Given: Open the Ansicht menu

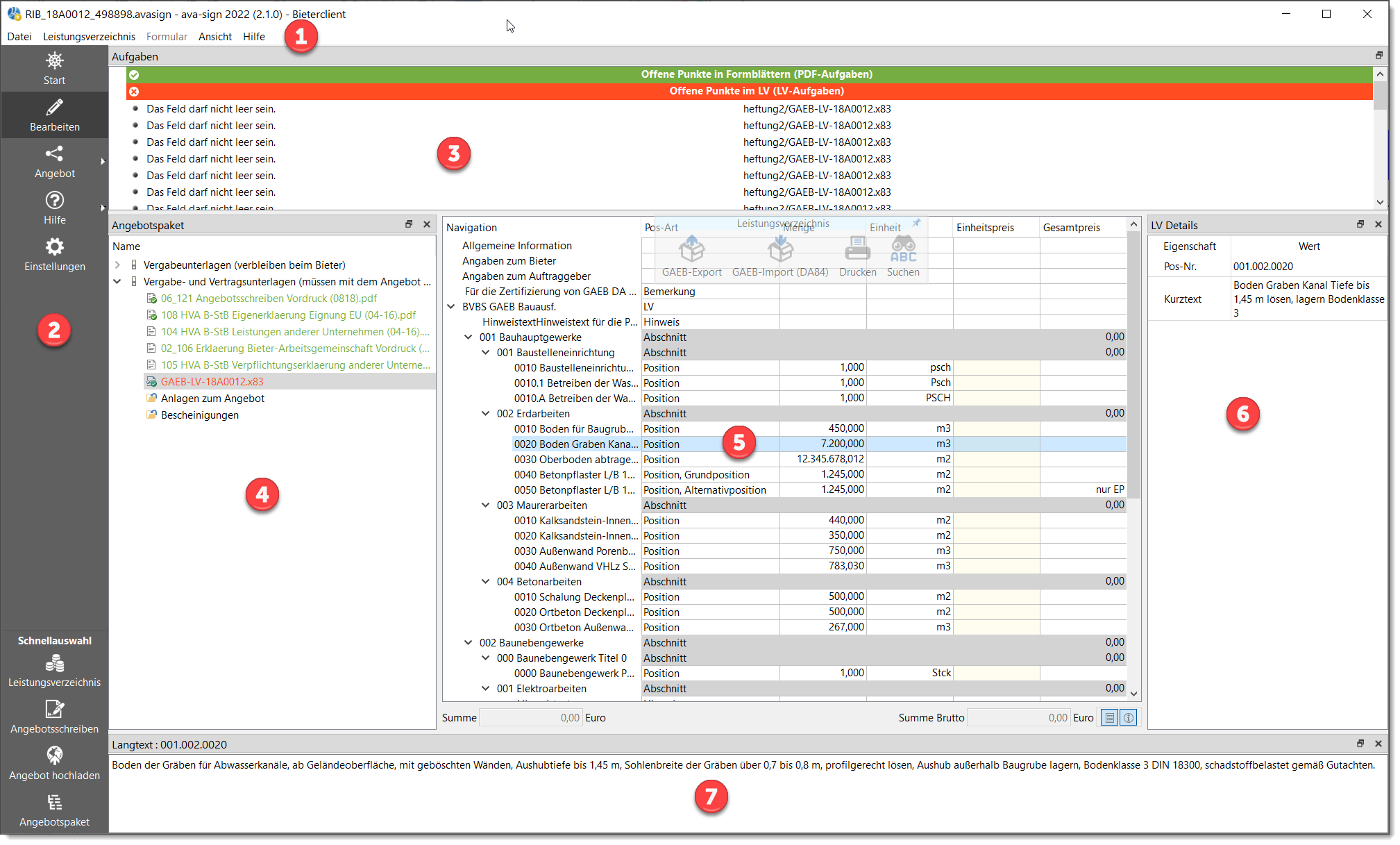Looking at the screenshot, I should 215,37.
